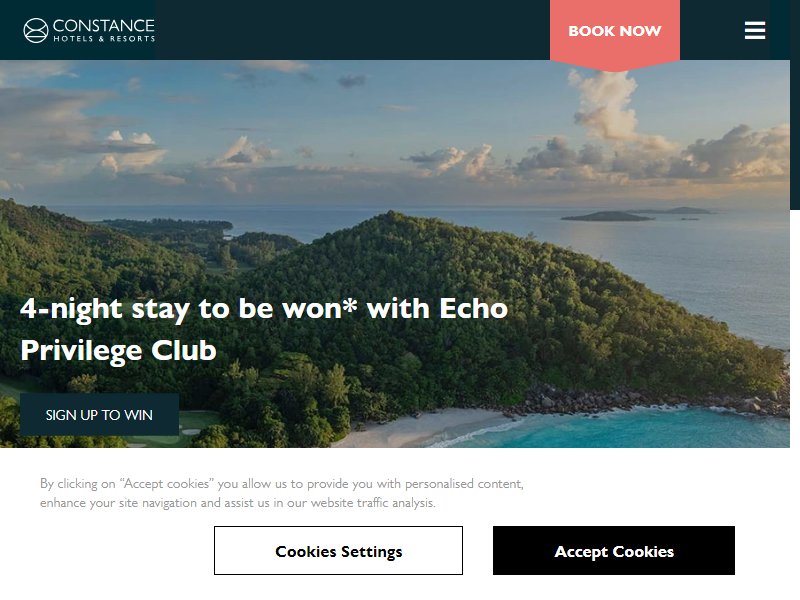Click the cookie consent description text

pyautogui.click(x=282, y=493)
